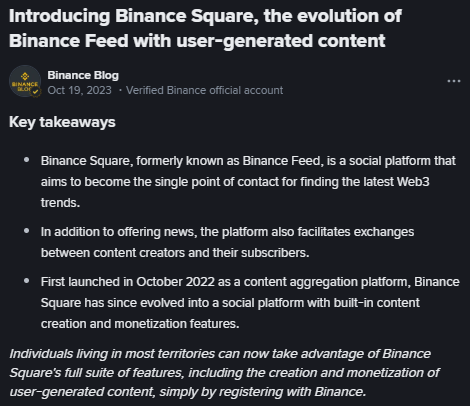The image size is (470, 406).
Task: Click the first takeaway about Web3 trends
Action: (x=248, y=182)
